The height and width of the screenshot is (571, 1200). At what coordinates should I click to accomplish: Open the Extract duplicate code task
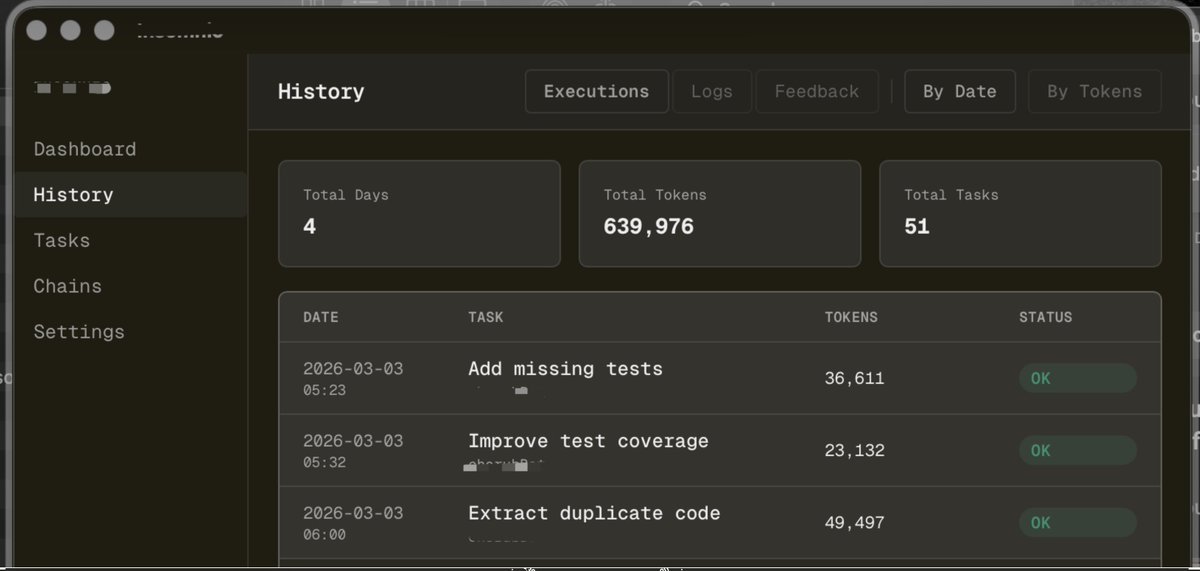pyautogui.click(x=594, y=513)
